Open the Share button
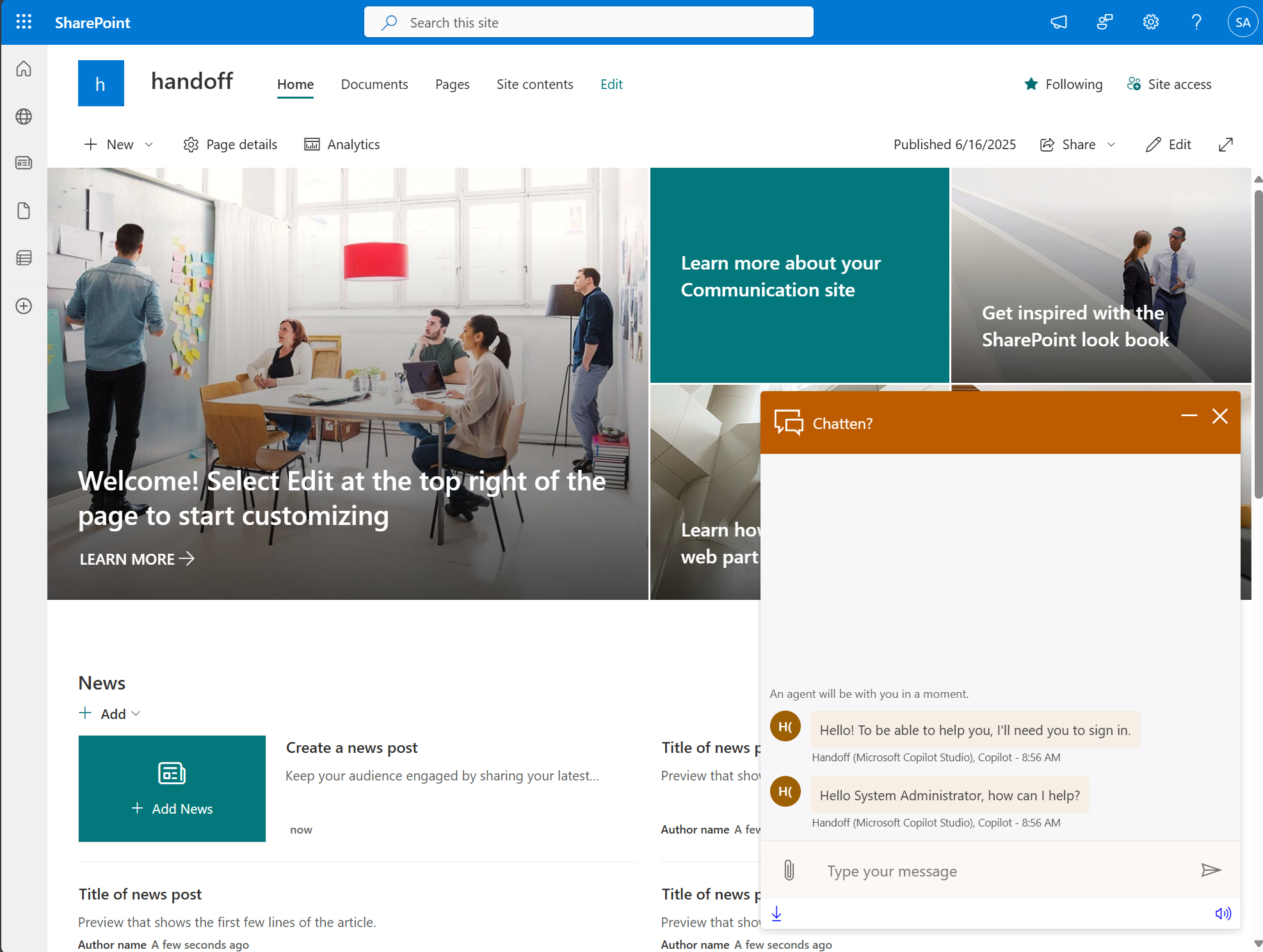Viewport: 1263px width, 952px height. (1068, 145)
